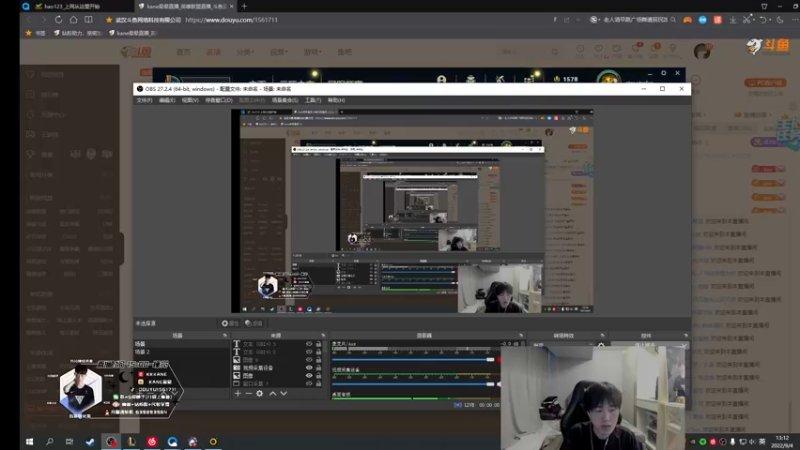The image size is (800, 450).
Task: Adjust the 视频采集设备 volume slider in mixer
Action: coord(414,384)
